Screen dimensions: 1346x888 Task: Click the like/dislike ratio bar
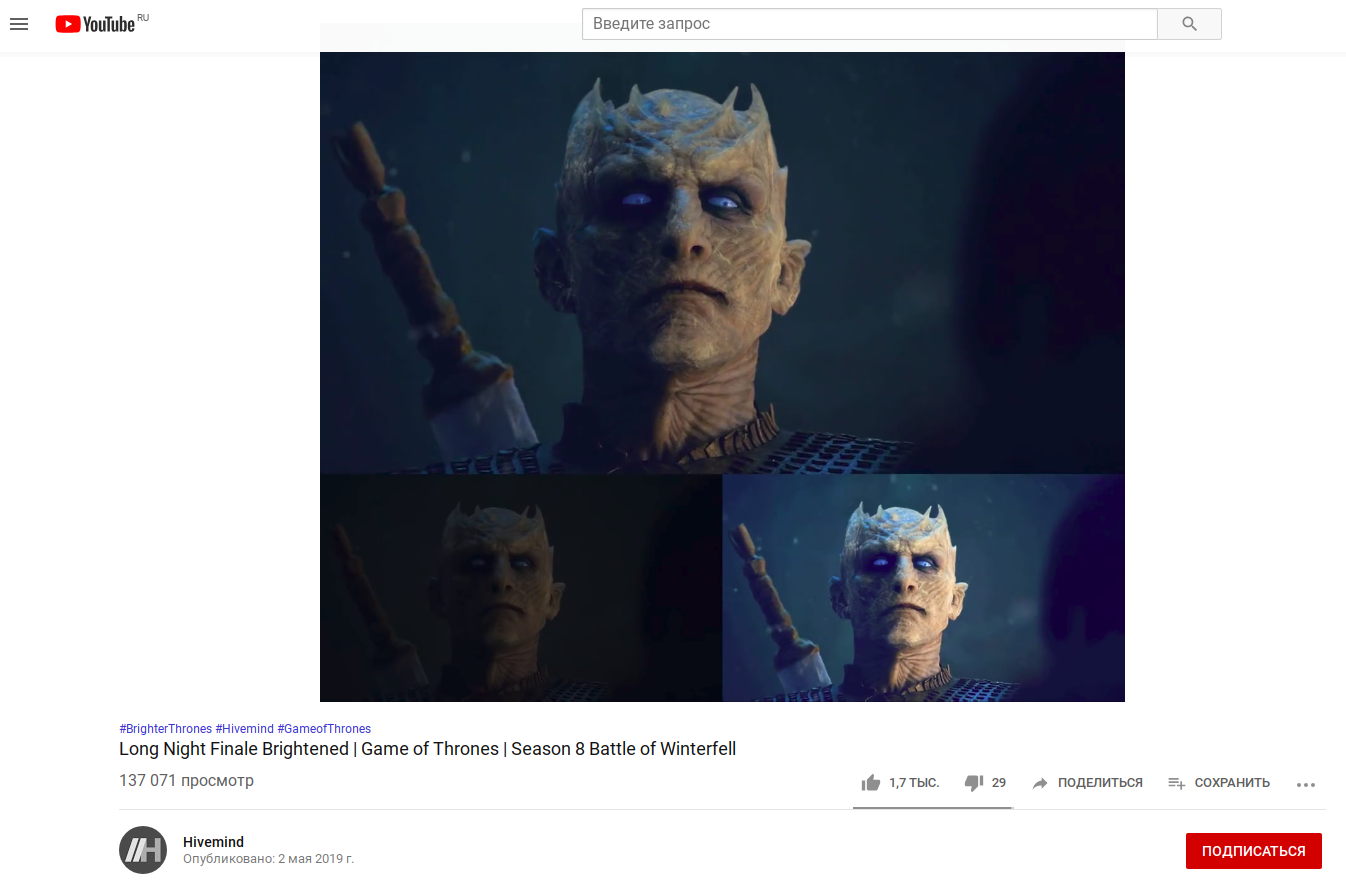[x=933, y=807]
